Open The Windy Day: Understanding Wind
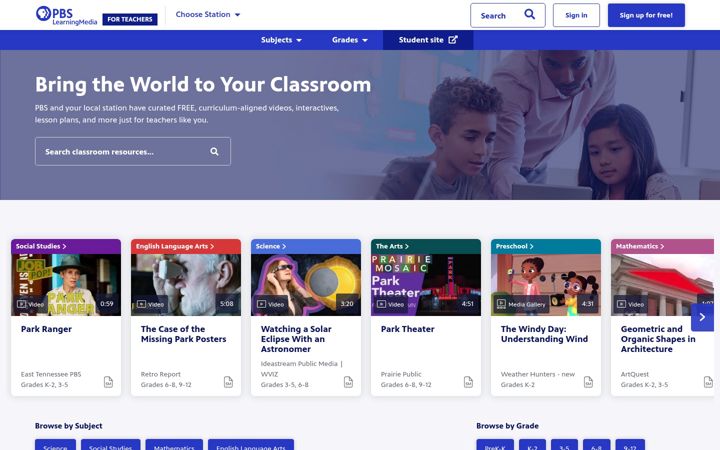 [544, 334]
